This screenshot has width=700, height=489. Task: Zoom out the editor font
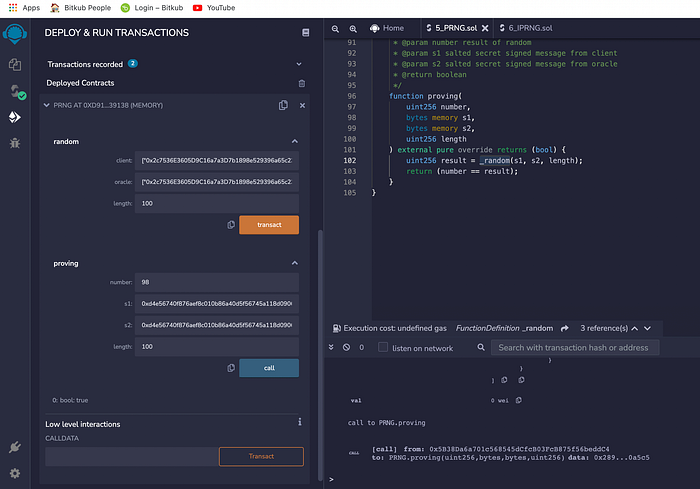pyautogui.click(x=335, y=29)
